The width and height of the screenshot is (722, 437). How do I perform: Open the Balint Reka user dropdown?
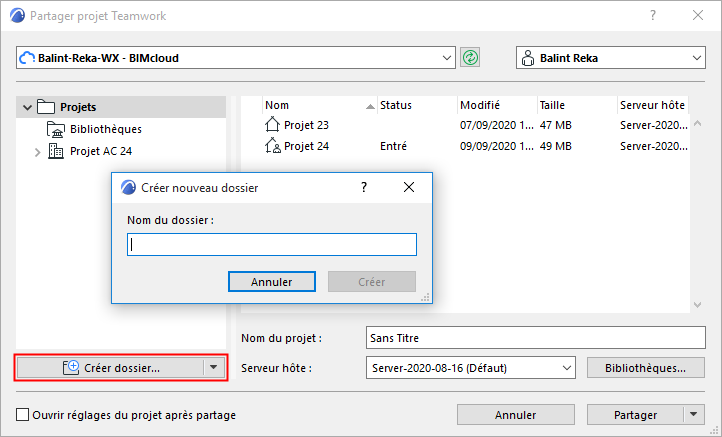tap(696, 58)
